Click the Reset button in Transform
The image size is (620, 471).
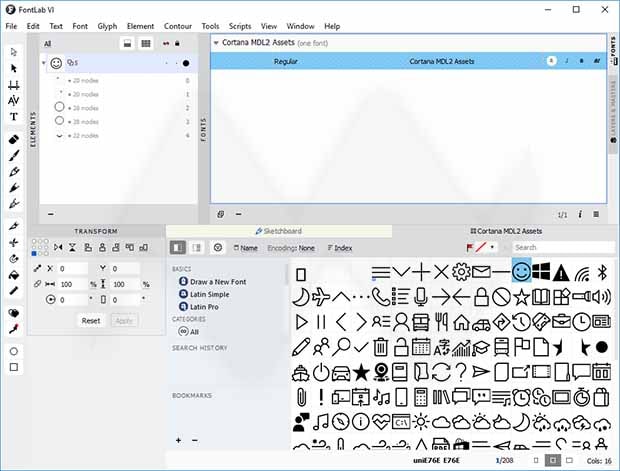[91, 321]
